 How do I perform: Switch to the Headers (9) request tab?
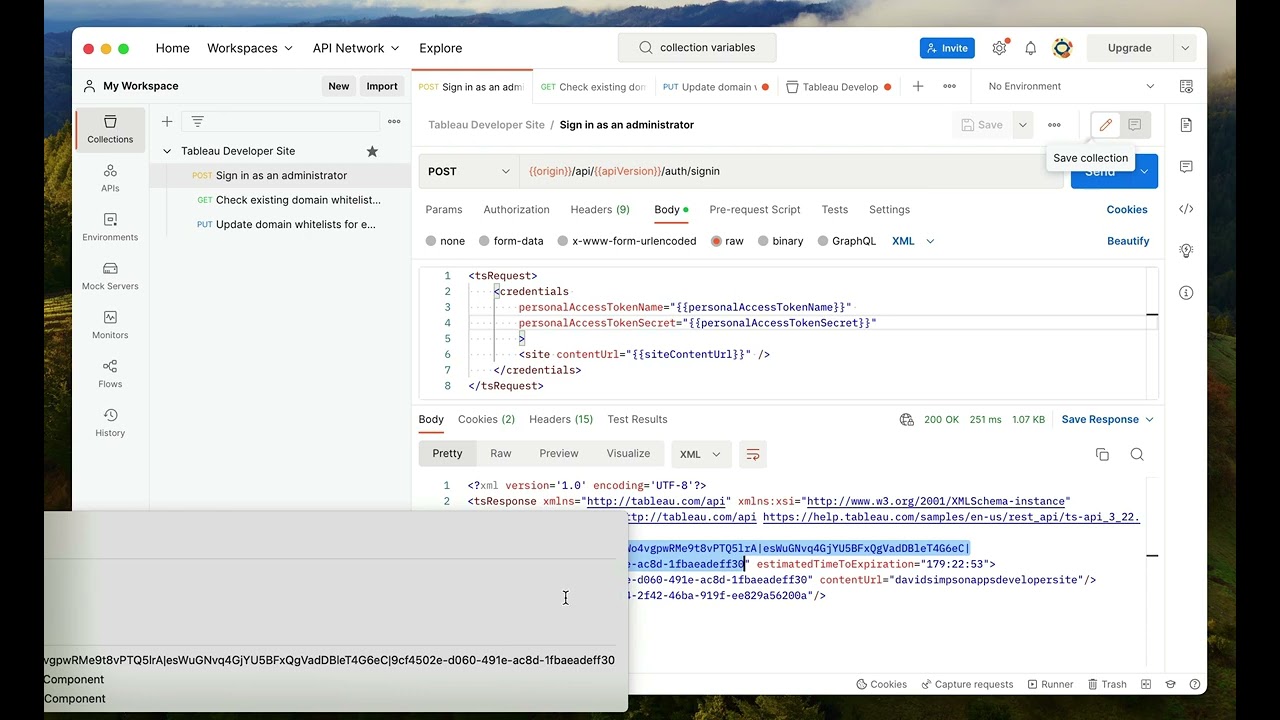pos(600,210)
